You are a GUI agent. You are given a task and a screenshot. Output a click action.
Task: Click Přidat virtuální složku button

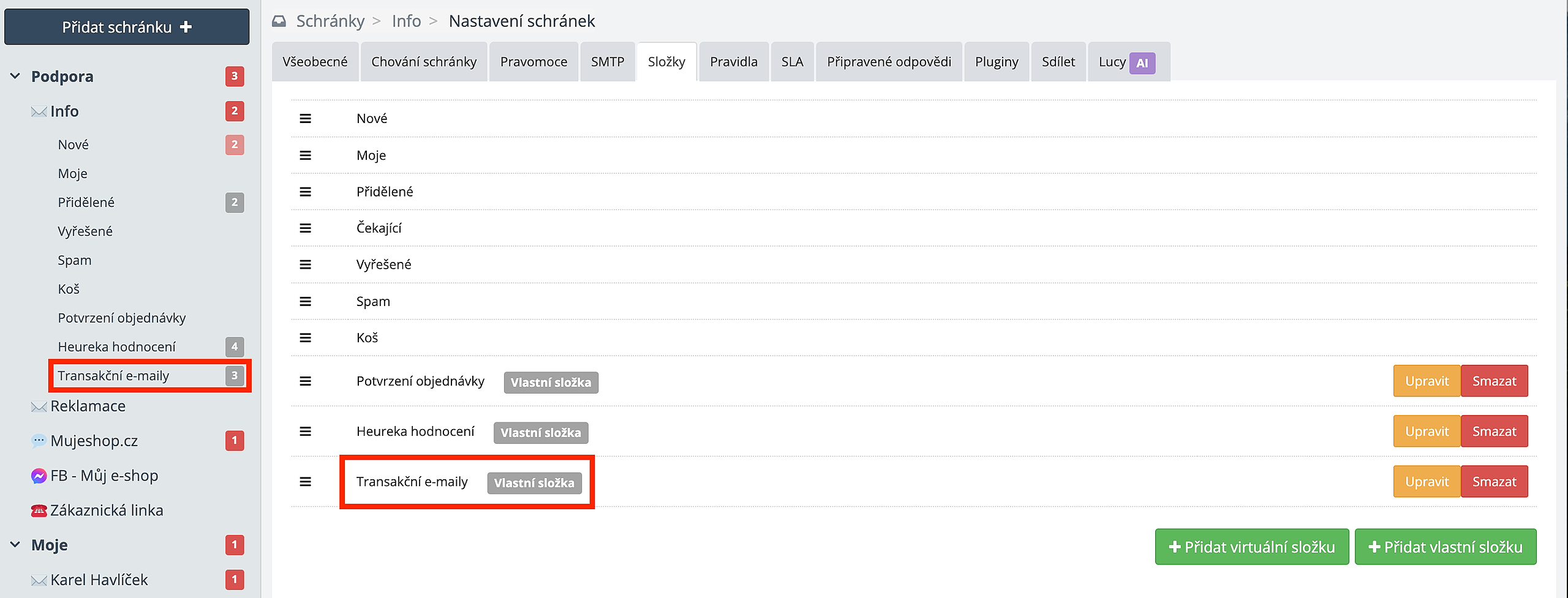1252,547
